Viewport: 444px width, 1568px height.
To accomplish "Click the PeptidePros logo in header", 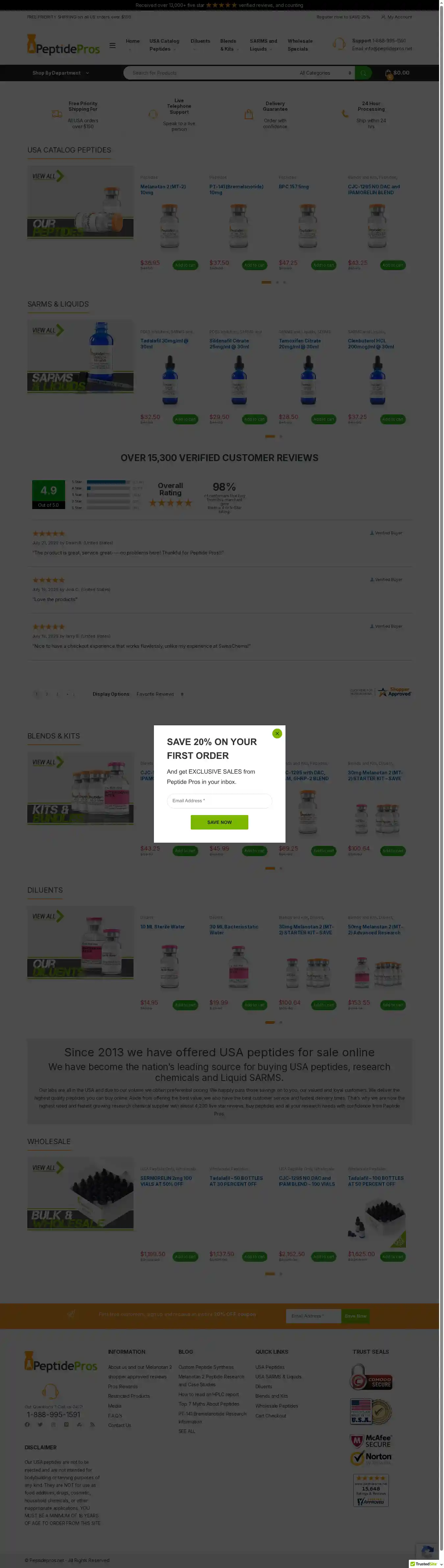I will [x=63, y=45].
